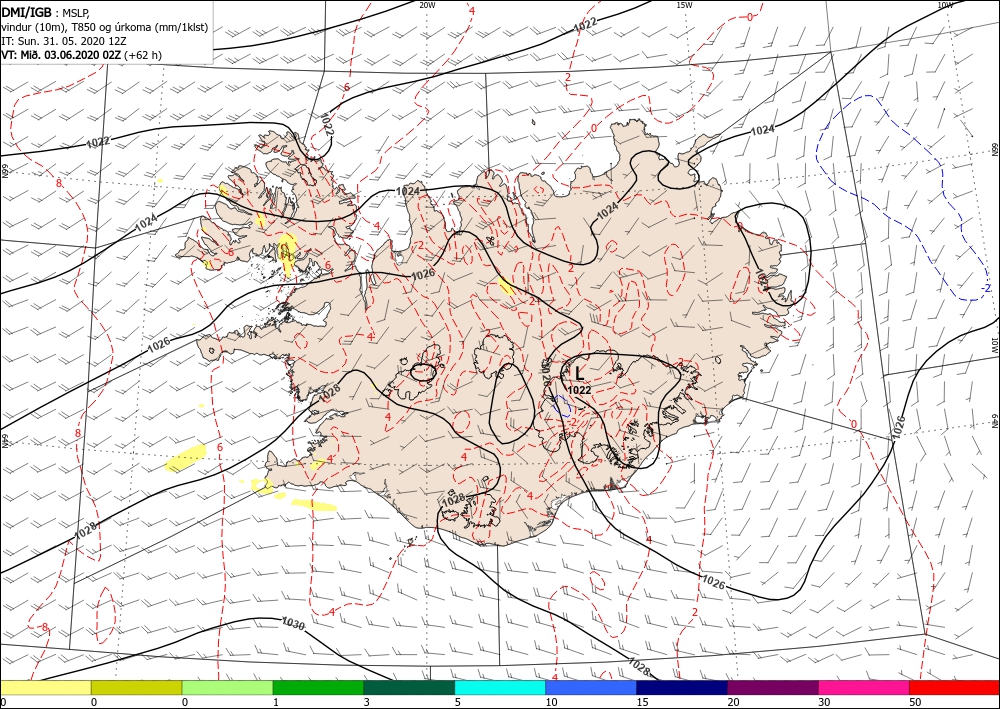Select the dark green legend swatch
1000x709 pixels.
[409, 687]
